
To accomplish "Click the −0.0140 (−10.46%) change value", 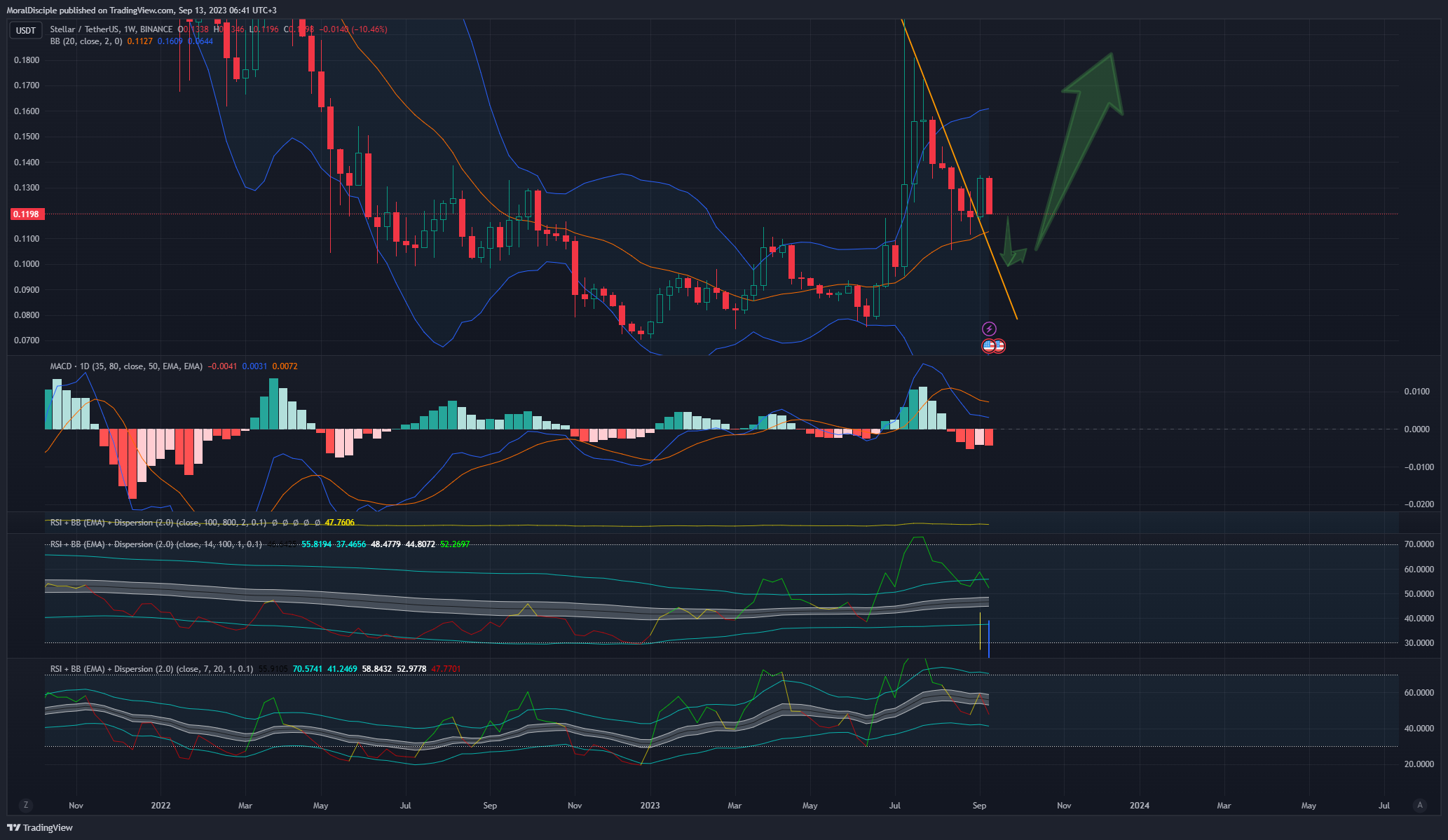I will click(353, 29).
